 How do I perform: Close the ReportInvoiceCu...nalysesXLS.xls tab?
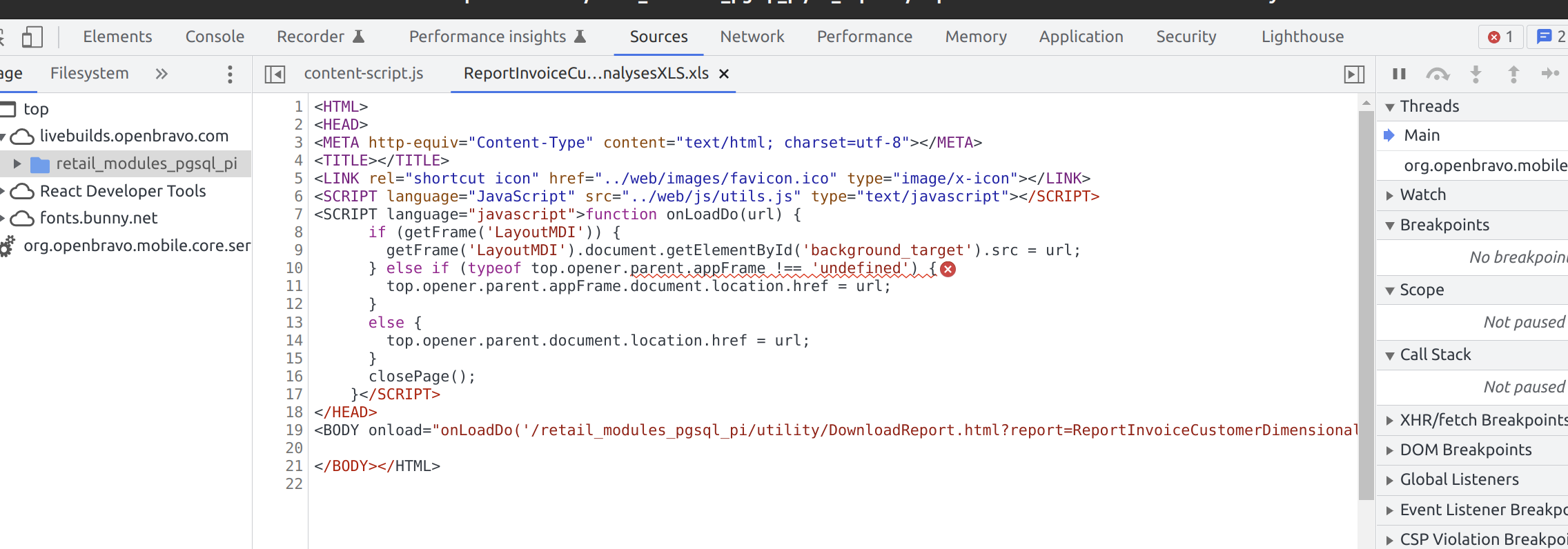point(724,74)
